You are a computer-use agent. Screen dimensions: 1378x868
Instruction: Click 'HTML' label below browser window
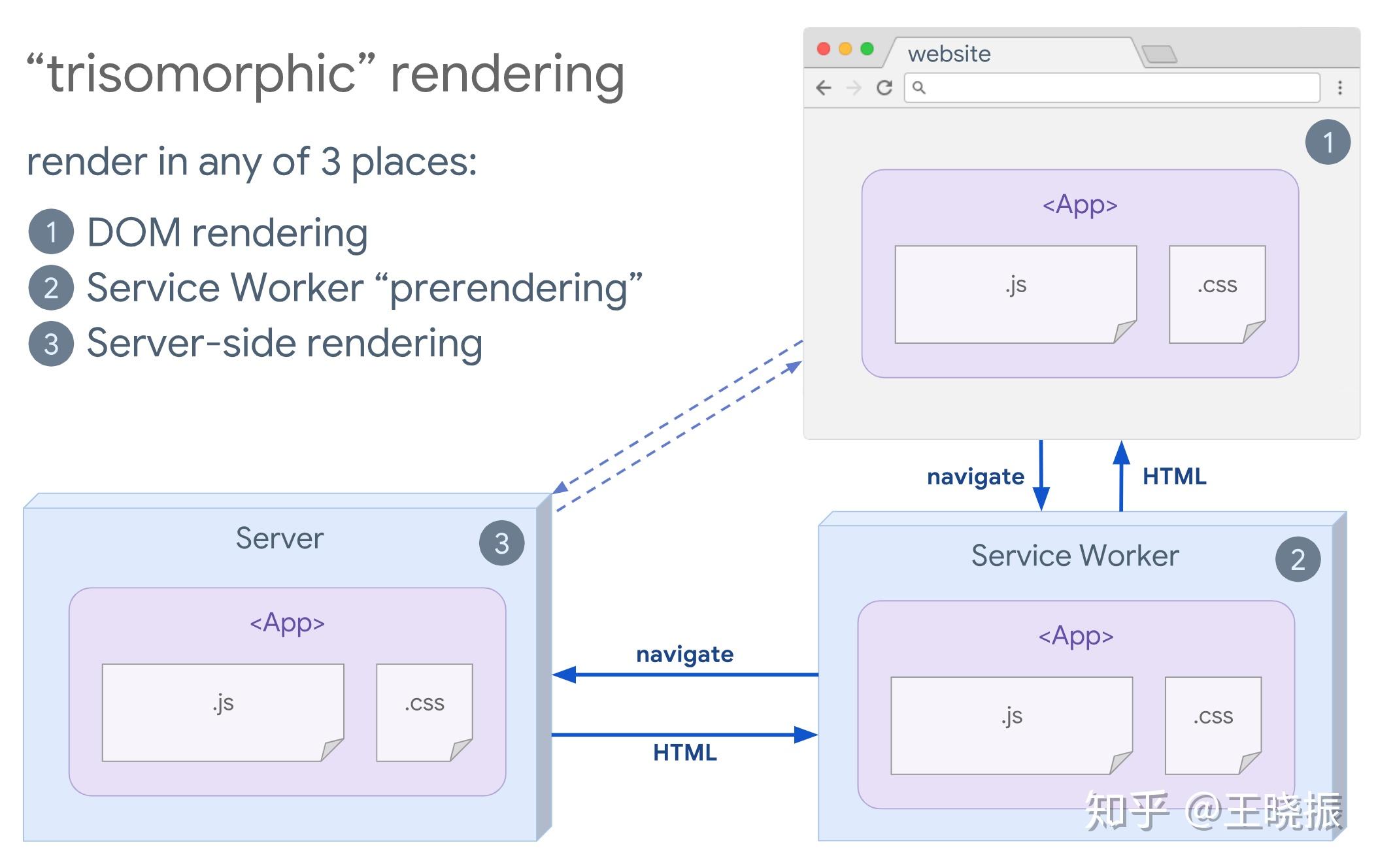(x=1174, y=476)
